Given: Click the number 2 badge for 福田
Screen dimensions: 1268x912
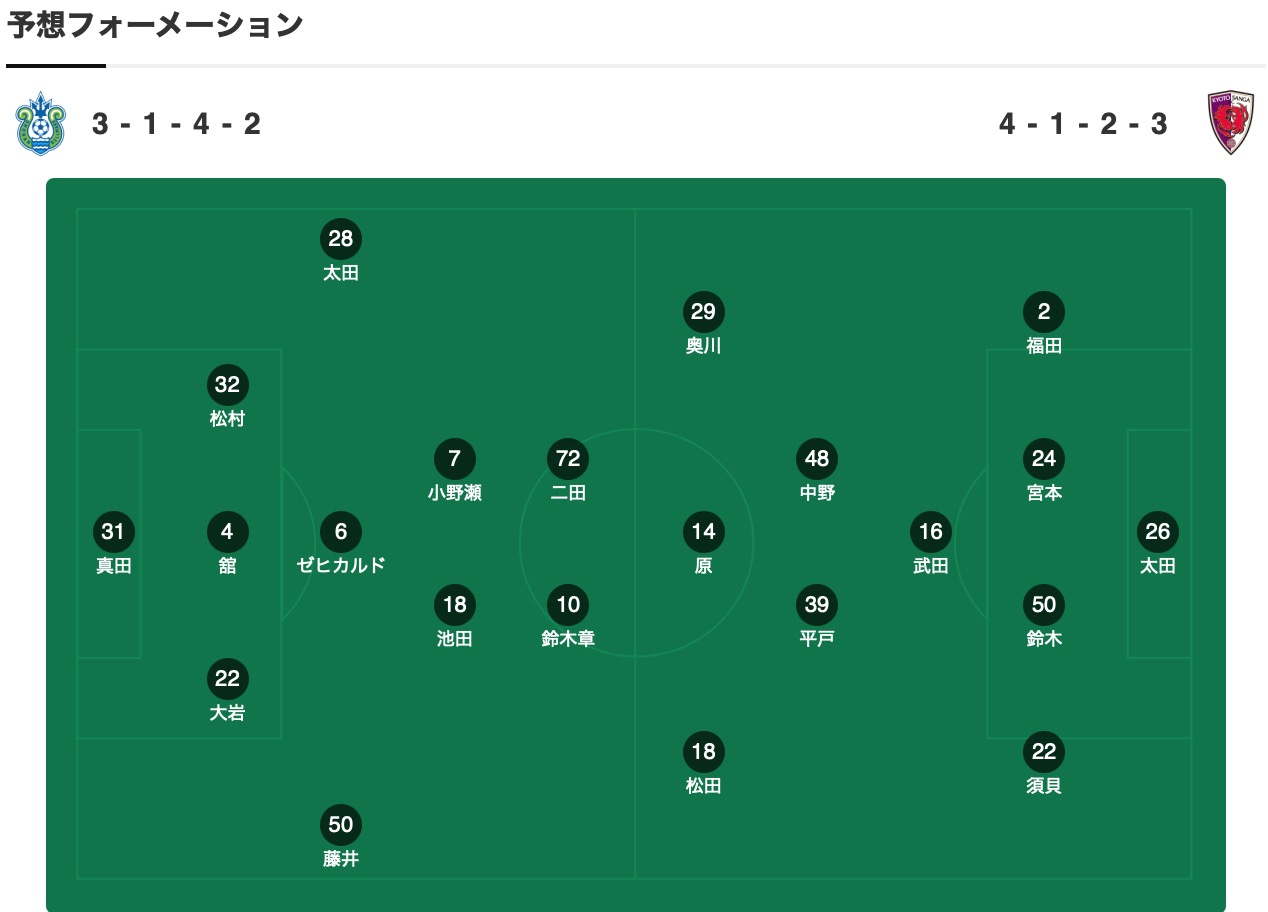Looking at the screenshot, I should coord(1044,312).
